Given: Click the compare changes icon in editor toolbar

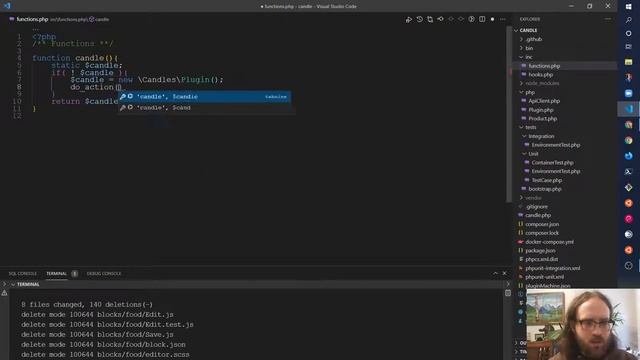Looking at the screenshot, I should 430,19.
